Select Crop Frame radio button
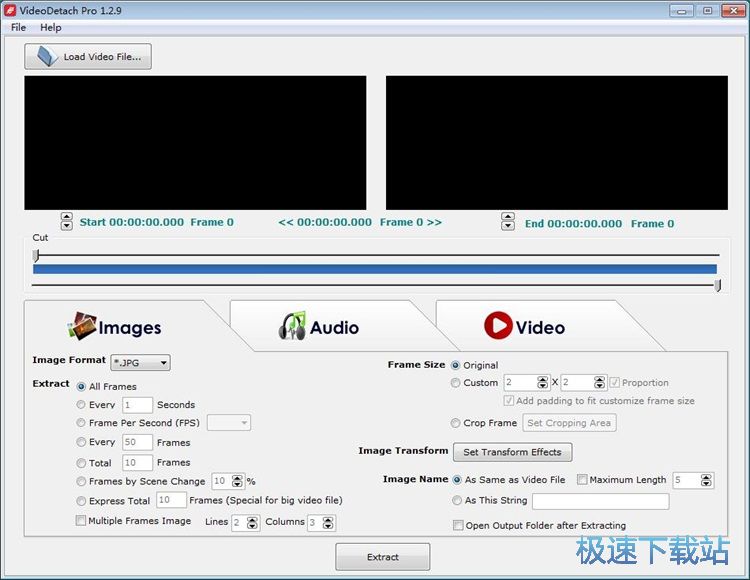The width and height of the screenshot is (750, 580). pyautogui.click(x=455, y=423)
